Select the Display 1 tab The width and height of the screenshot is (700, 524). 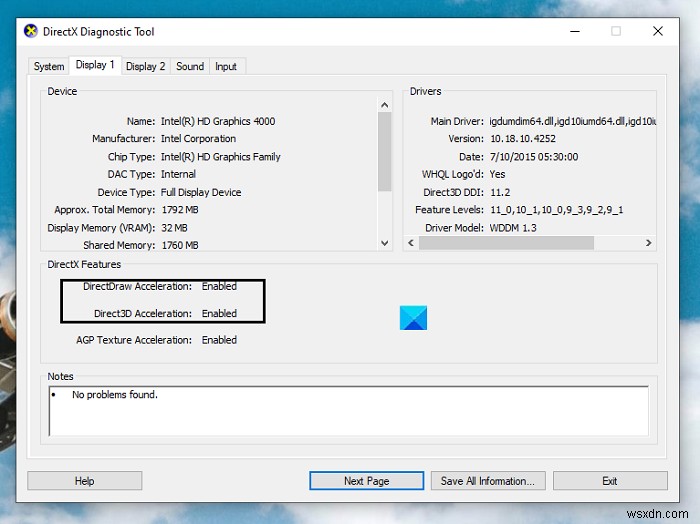pos(95,65)
